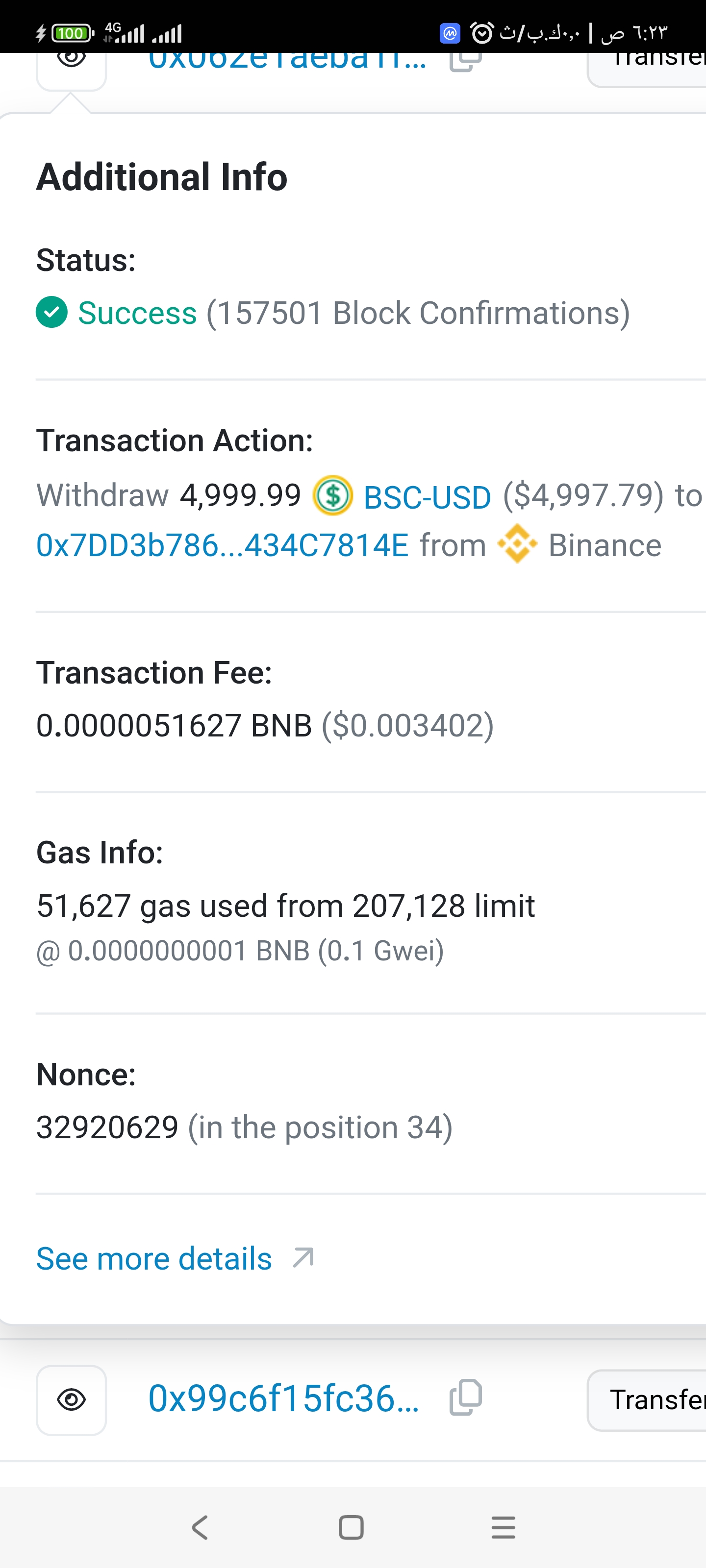Copy the top transaction hash
Viewport: 706px width, 1568px height.
pyautogui.click(x=466, y=61)
